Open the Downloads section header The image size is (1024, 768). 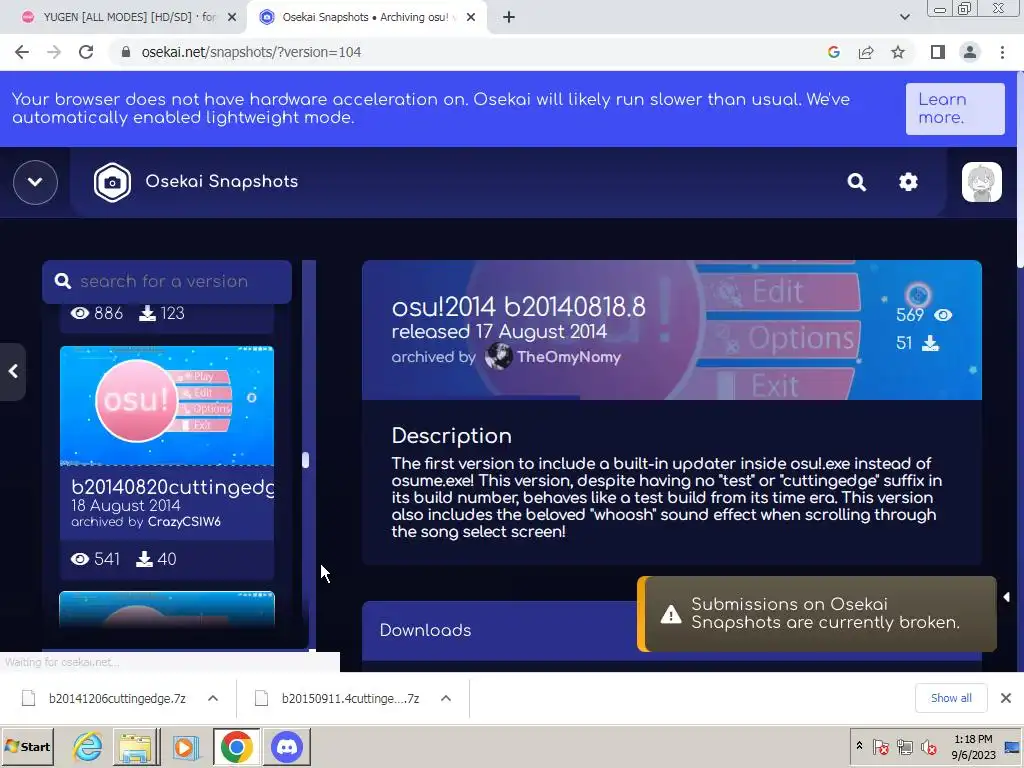click(x=671, y=630)
